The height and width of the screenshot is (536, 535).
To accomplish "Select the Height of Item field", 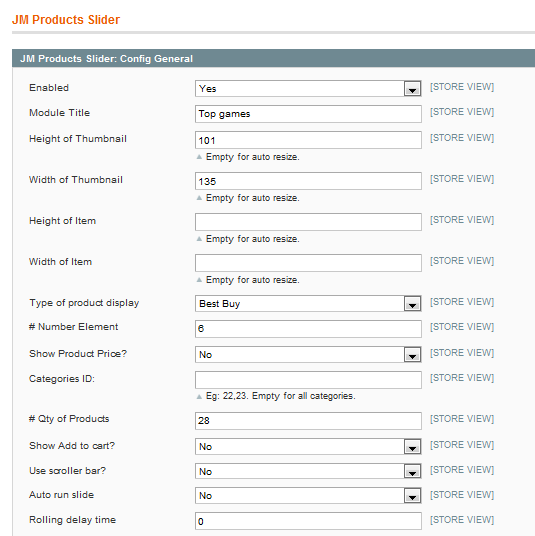I will point(308,222).
